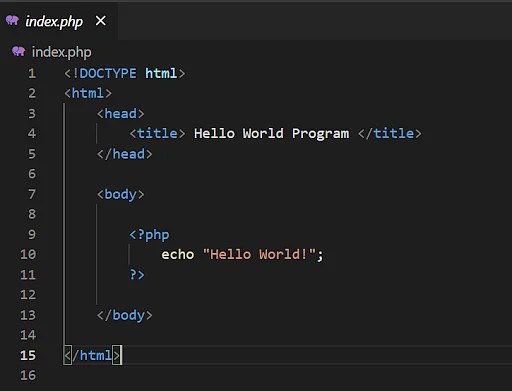This screenshot has height=391, width=512.
Task: Click the opening html tag on line 2
Action: tap(88, 93)
